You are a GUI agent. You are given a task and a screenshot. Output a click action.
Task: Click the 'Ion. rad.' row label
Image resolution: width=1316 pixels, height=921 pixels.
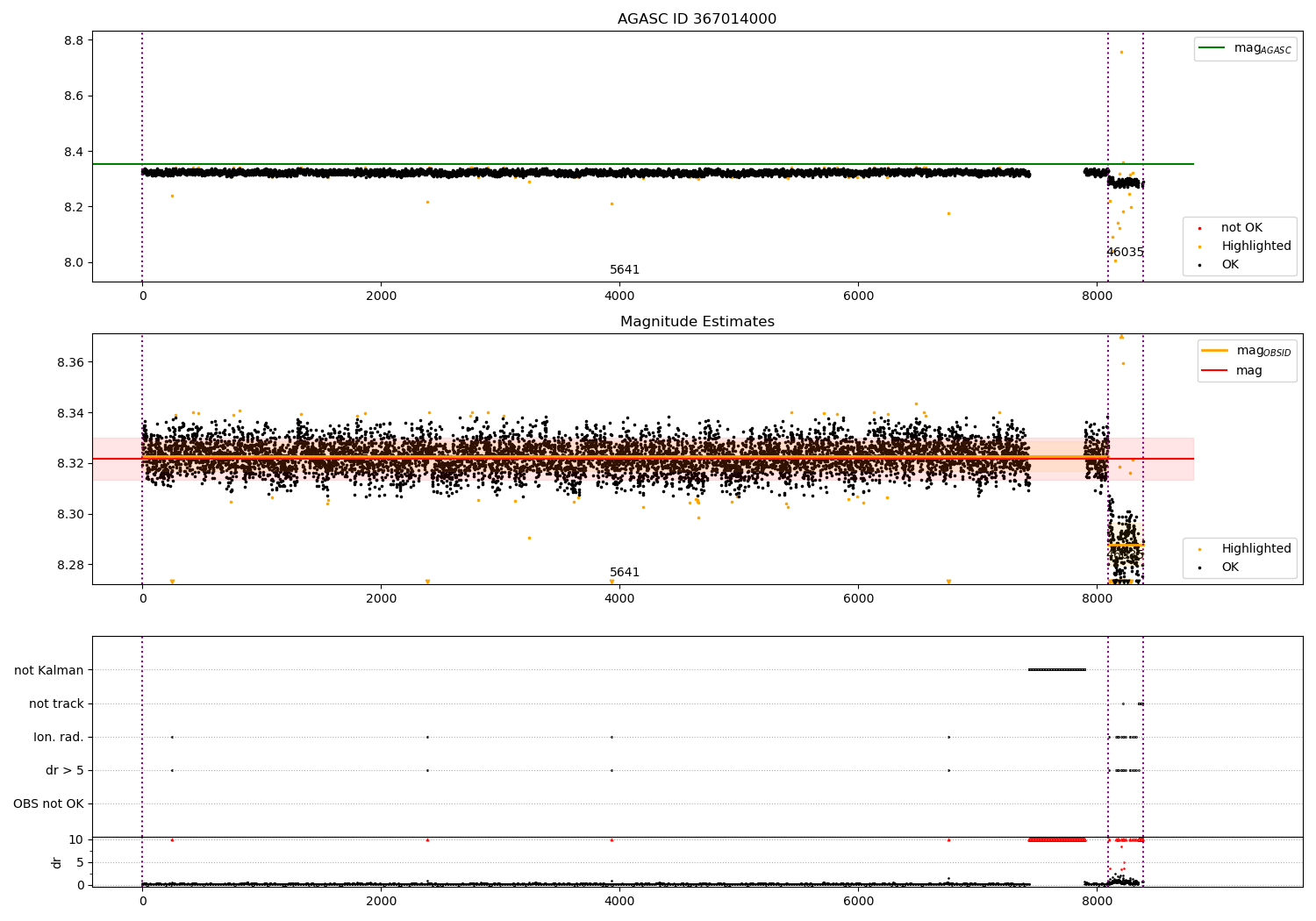(59, 738)
